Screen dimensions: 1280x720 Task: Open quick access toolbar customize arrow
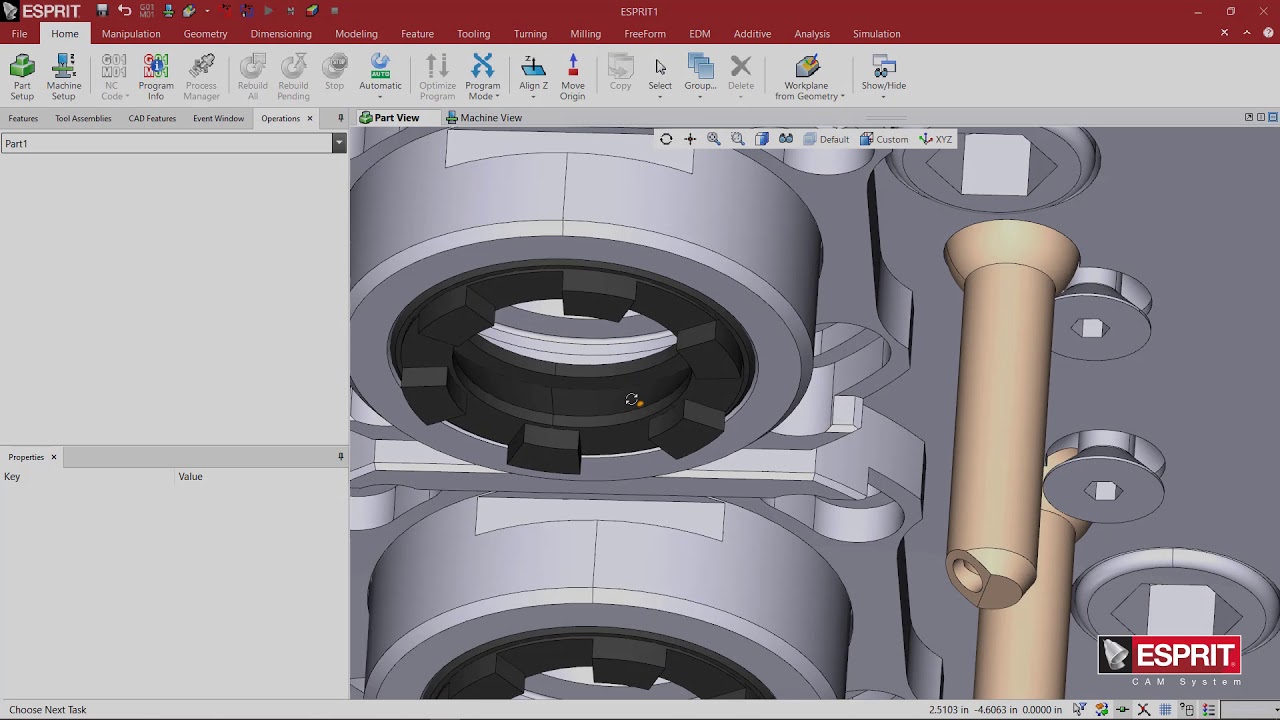pos(208,11)
